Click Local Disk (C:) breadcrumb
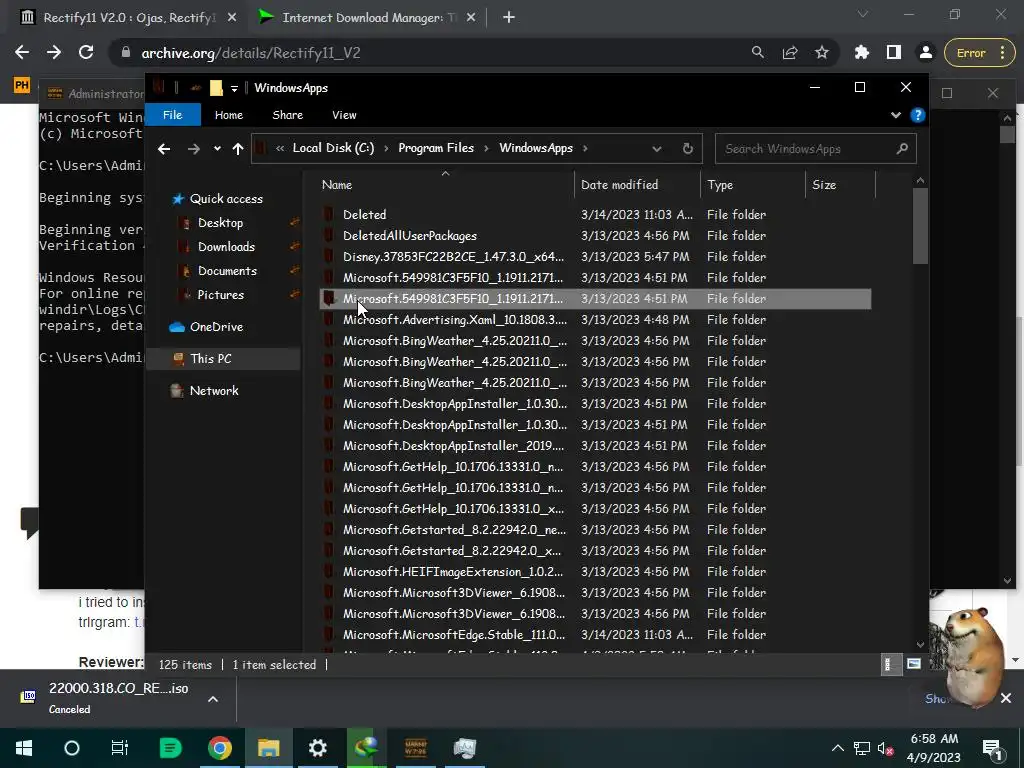 [333, 148]
